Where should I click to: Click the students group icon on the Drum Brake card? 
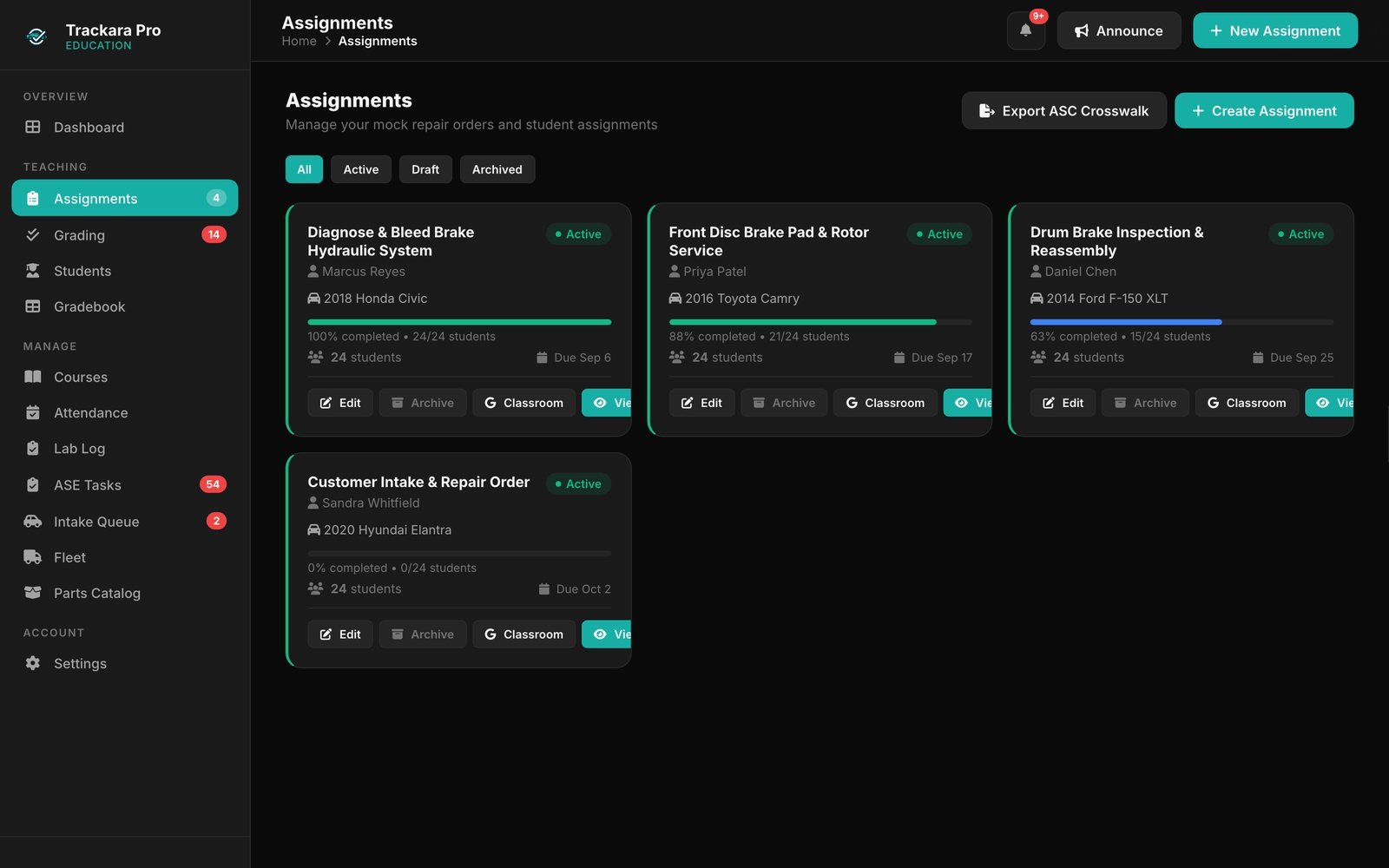1038,357
